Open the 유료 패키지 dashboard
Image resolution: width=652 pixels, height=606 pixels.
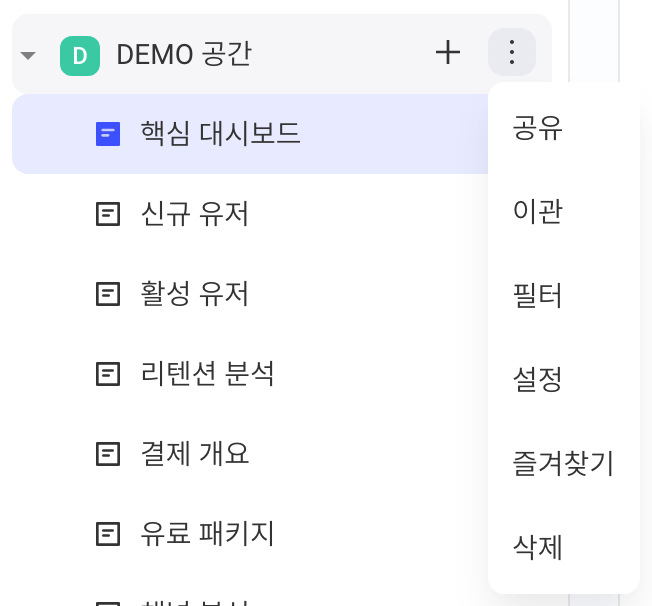pos(207,533)
